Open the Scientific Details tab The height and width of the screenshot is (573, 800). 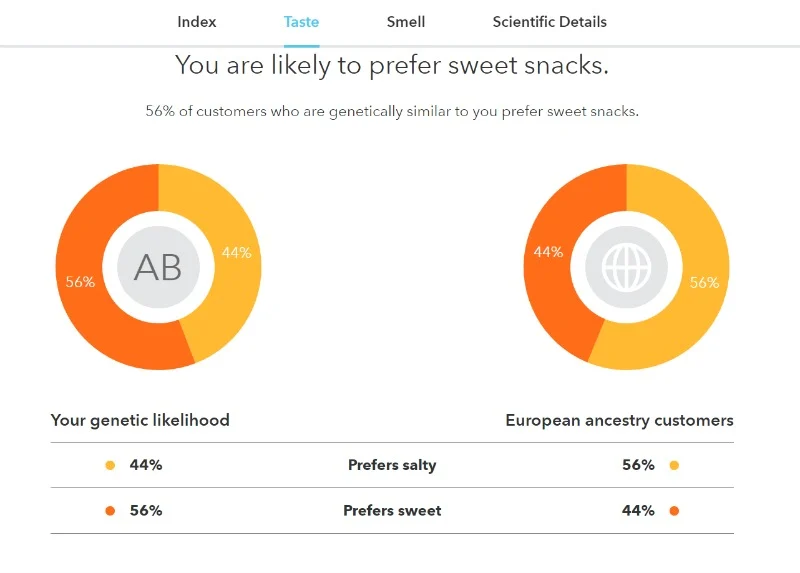point(549,22)
